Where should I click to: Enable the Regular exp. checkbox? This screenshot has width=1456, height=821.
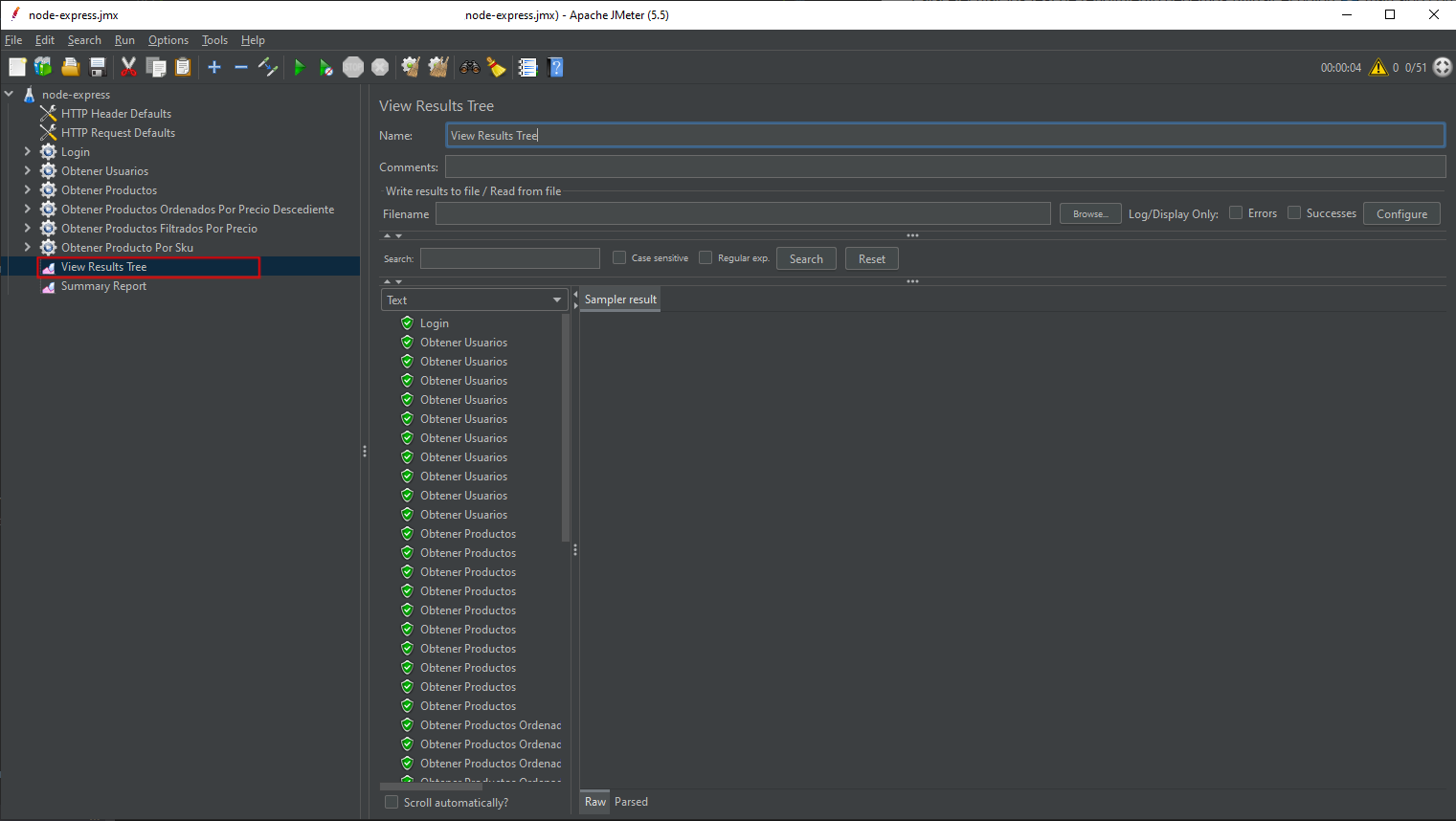click(706, 257)
